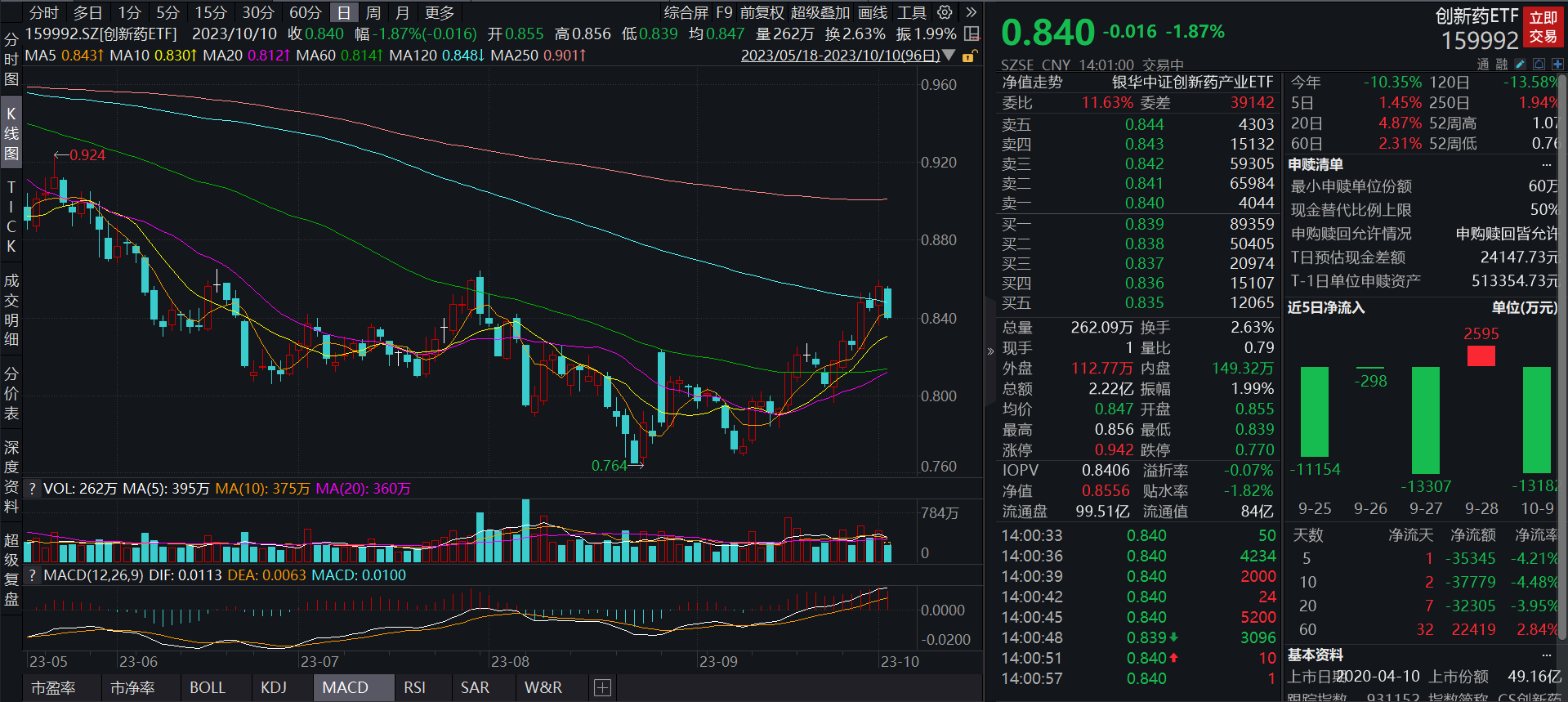
Task: Select K线图 in the left sidebar
Action: (11, 133)
